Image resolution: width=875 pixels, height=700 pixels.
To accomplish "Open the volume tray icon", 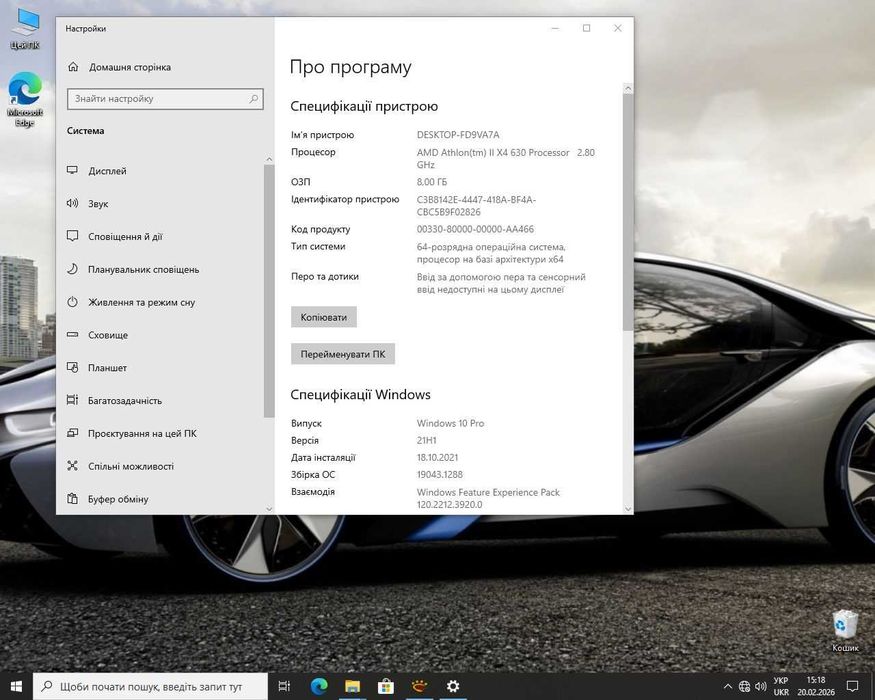I will click(760, 686).
